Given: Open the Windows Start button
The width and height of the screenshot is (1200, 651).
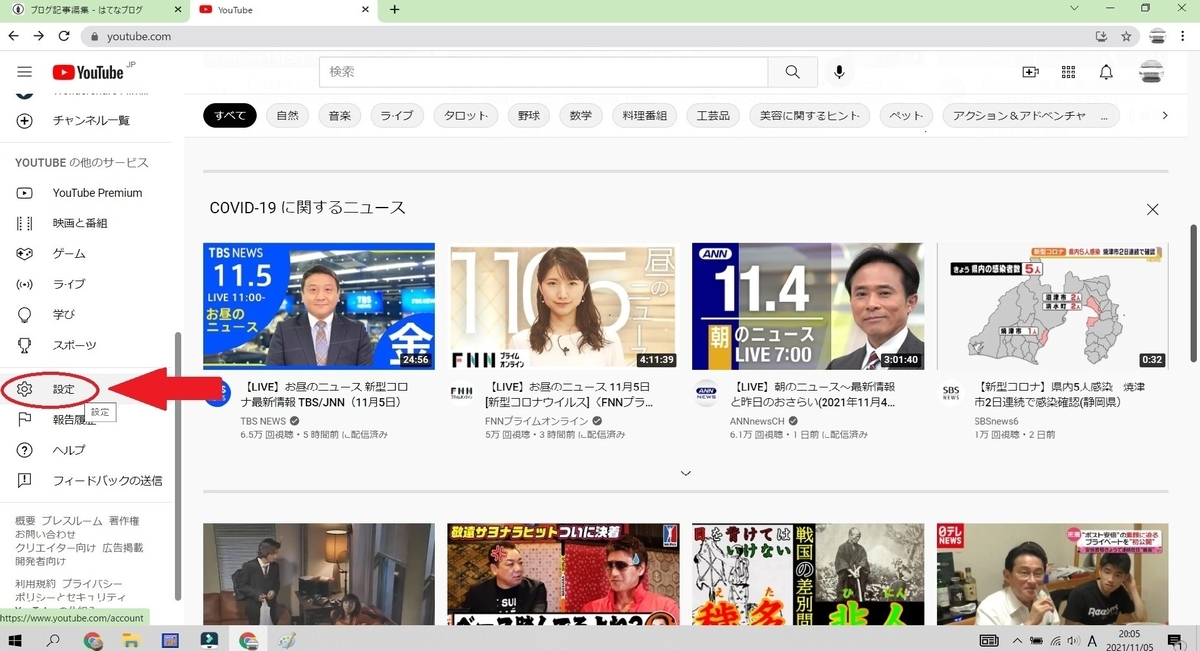Looking at the screenshot, I should point(14,640).
